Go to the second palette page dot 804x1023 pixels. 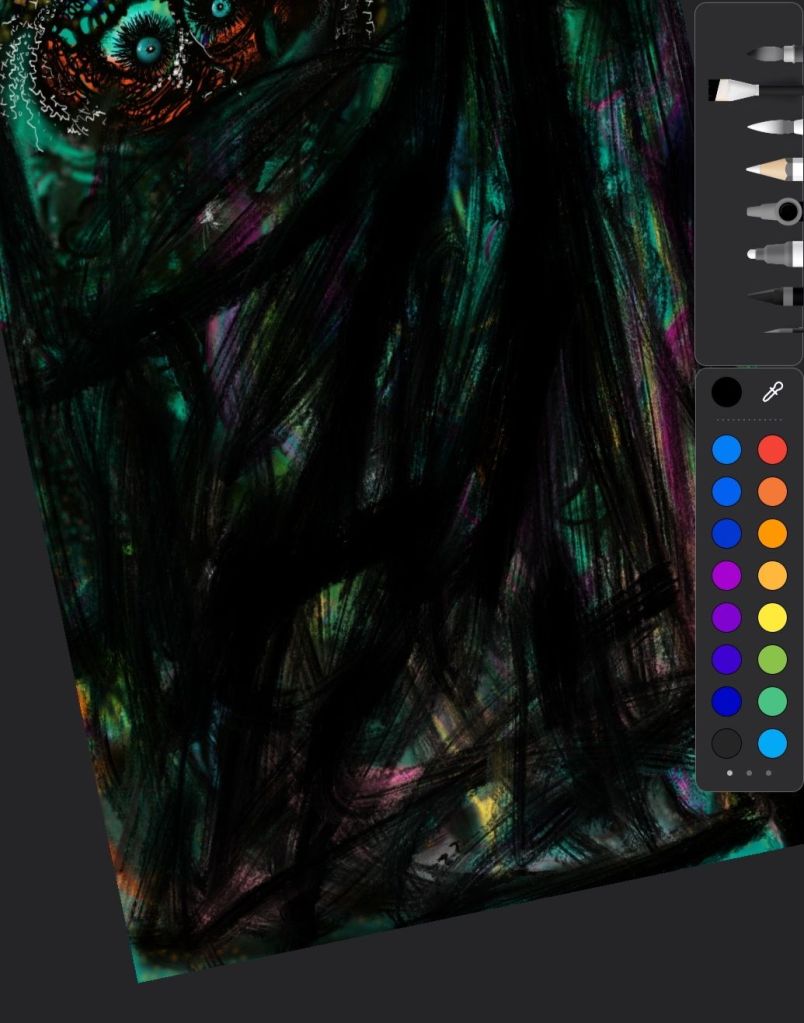click(749, 773)
